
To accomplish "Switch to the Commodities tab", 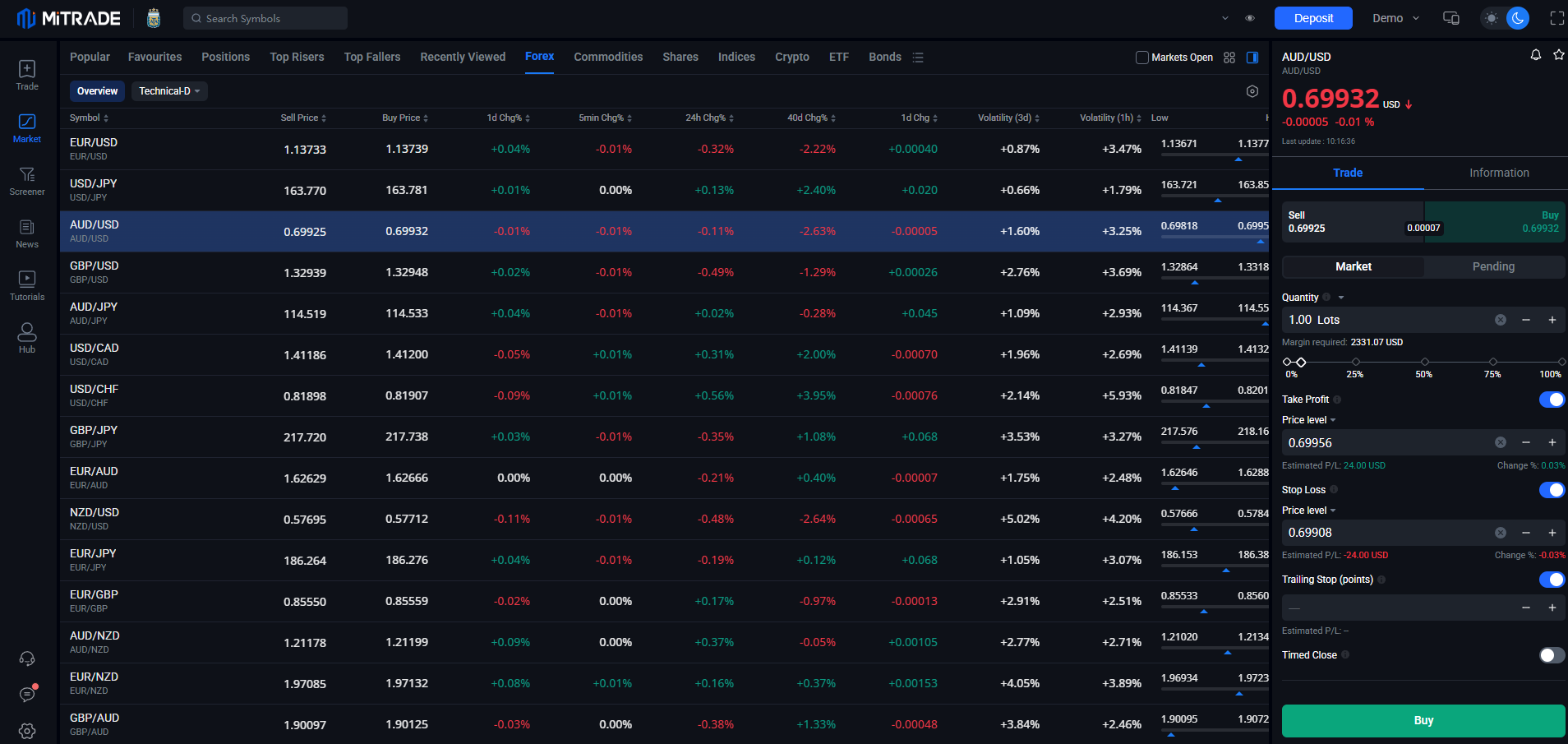I will pyautogui.click(x=608, y=58).
